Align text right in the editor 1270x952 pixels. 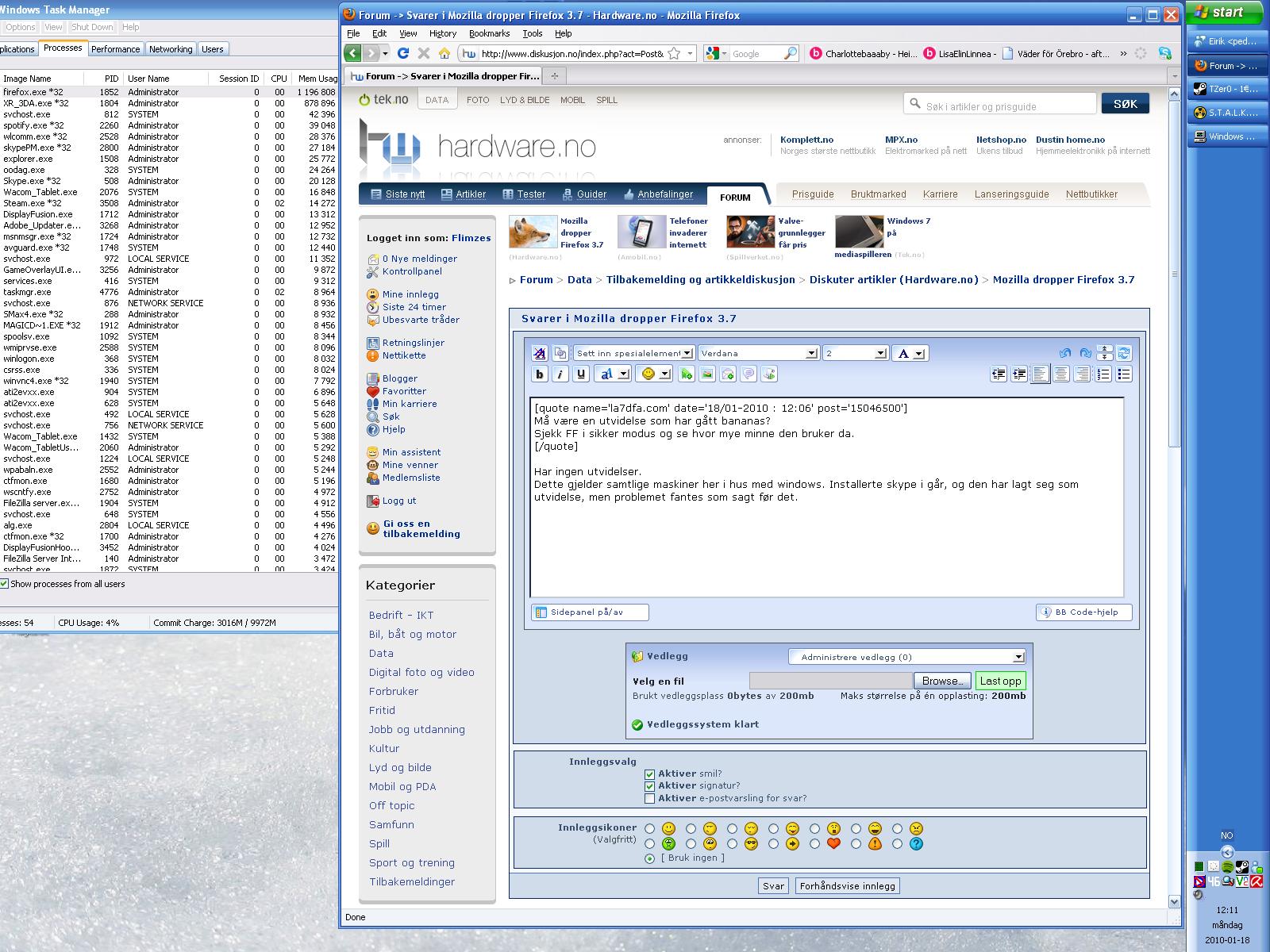1082,374
